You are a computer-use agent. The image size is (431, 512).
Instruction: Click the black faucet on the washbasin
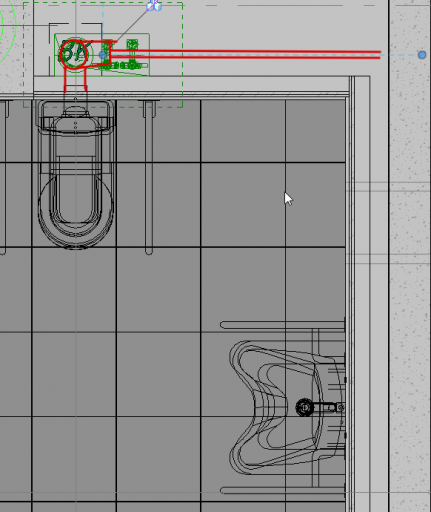(x=320, y=407)
